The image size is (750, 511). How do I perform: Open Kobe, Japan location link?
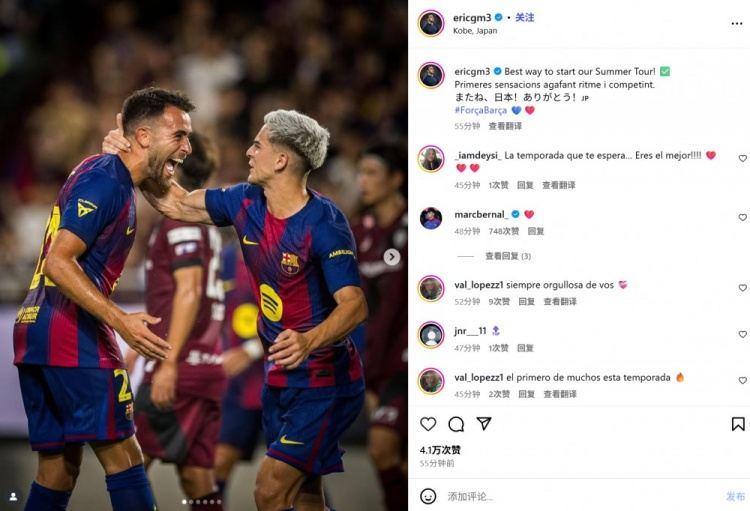pos(475,31)
